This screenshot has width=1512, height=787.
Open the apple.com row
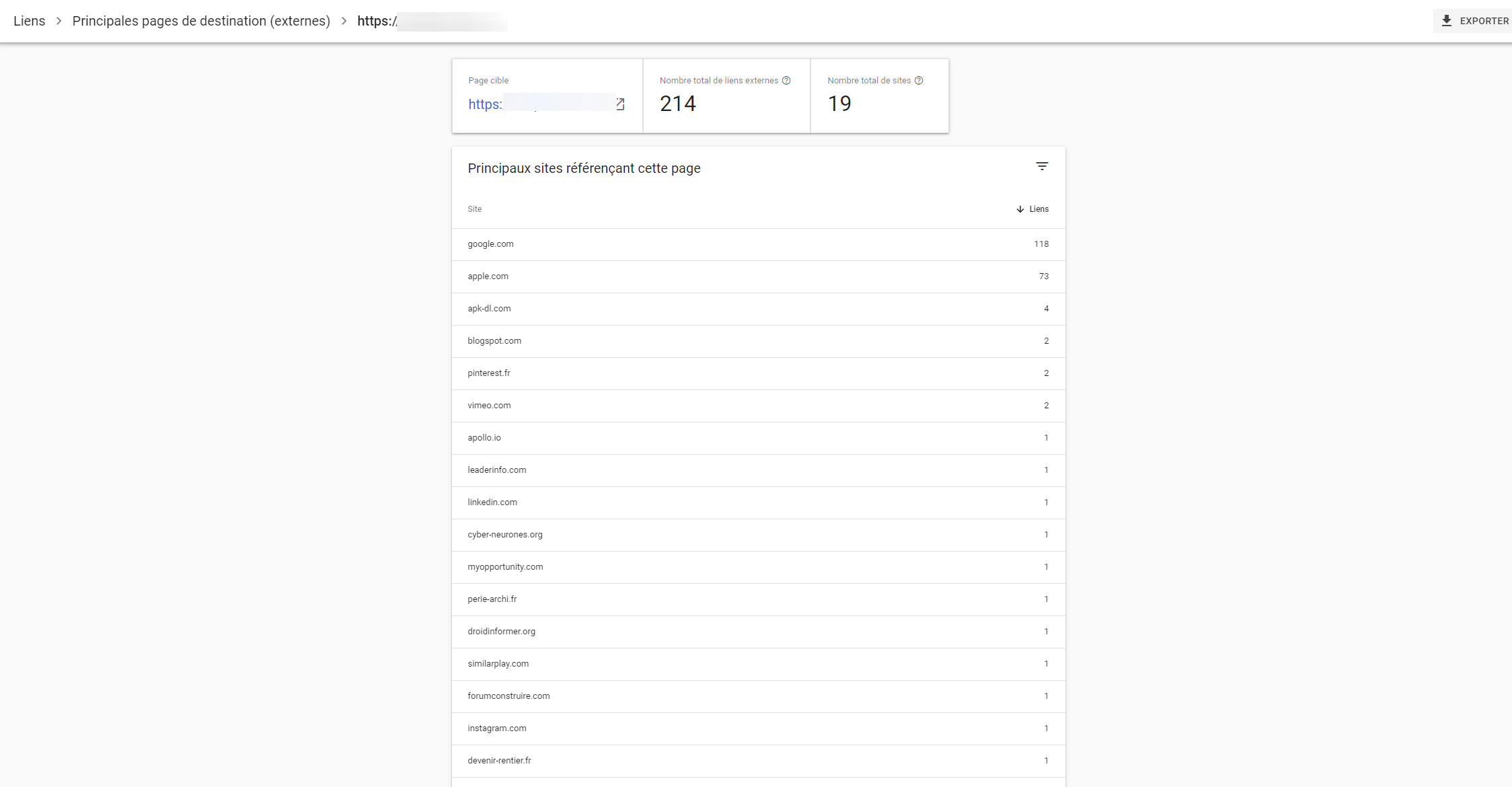[759, 276]
